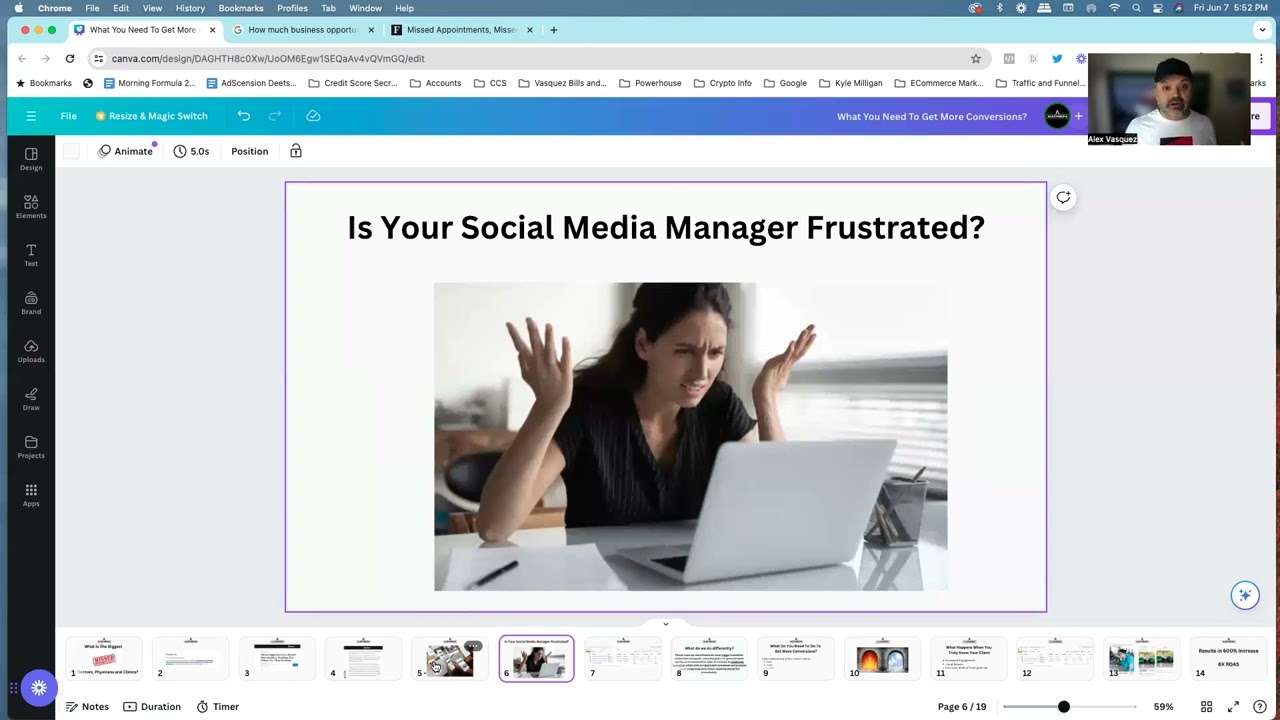The height and width of the screenshot is (720, 1280).
Task: Redo the last action
Action: coord(275,116)
